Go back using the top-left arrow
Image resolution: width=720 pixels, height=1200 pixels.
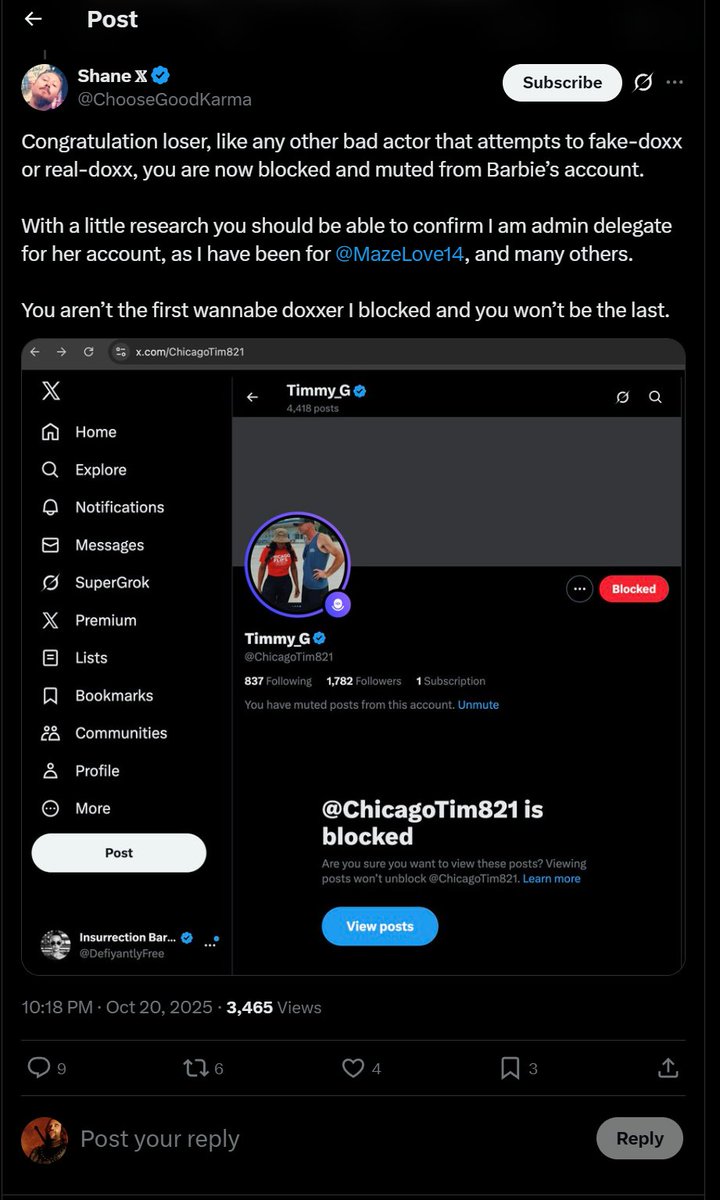pos(33,19)
